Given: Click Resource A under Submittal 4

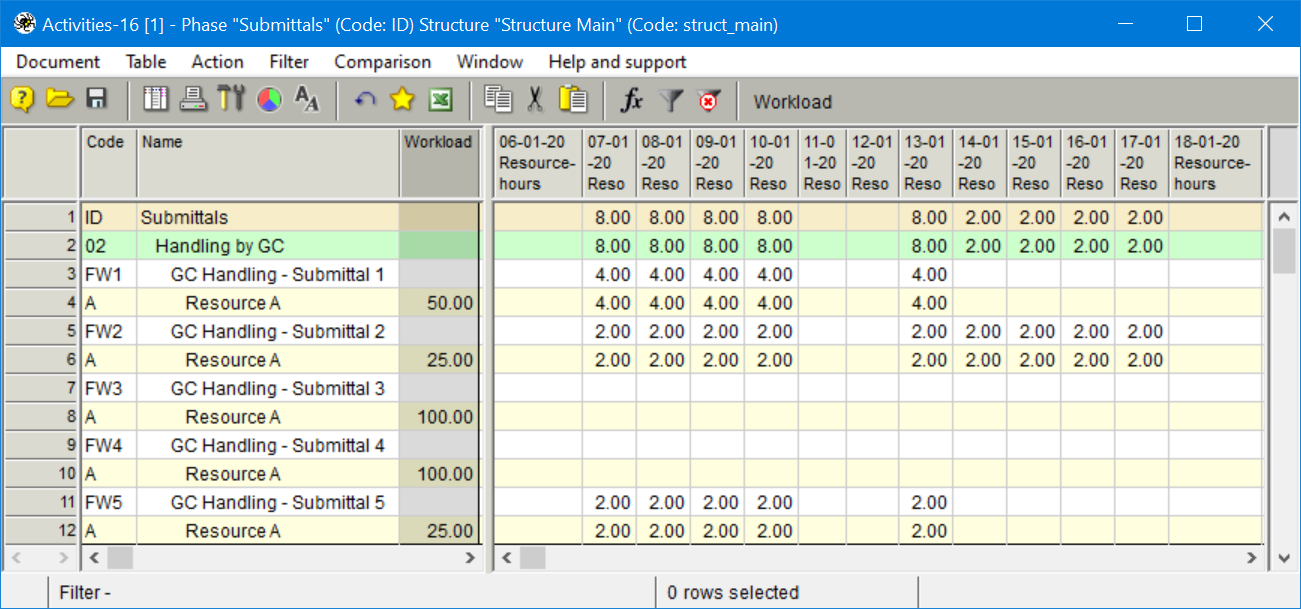Looking at the screenshot, I should 268,474.
